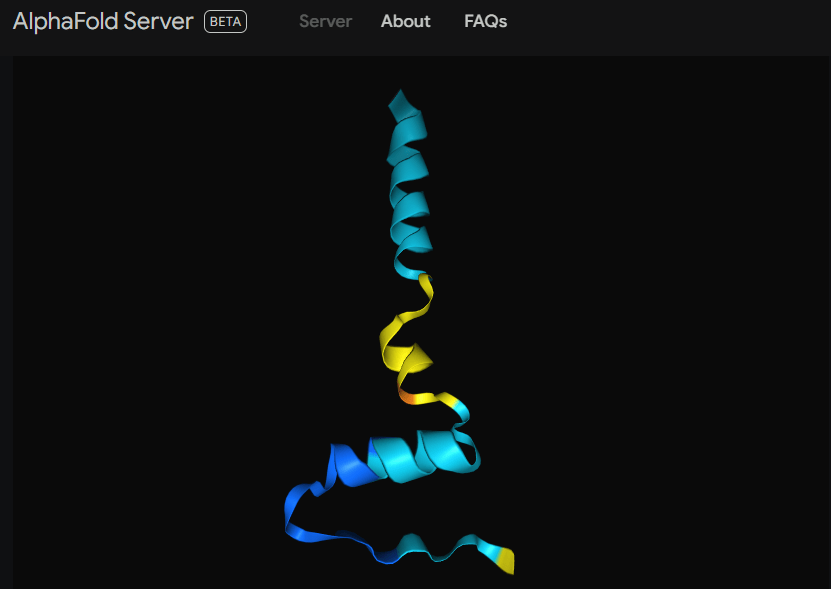Select the wavy cyan strand at the bottom

pyautogui.click(x=440, y=549)
